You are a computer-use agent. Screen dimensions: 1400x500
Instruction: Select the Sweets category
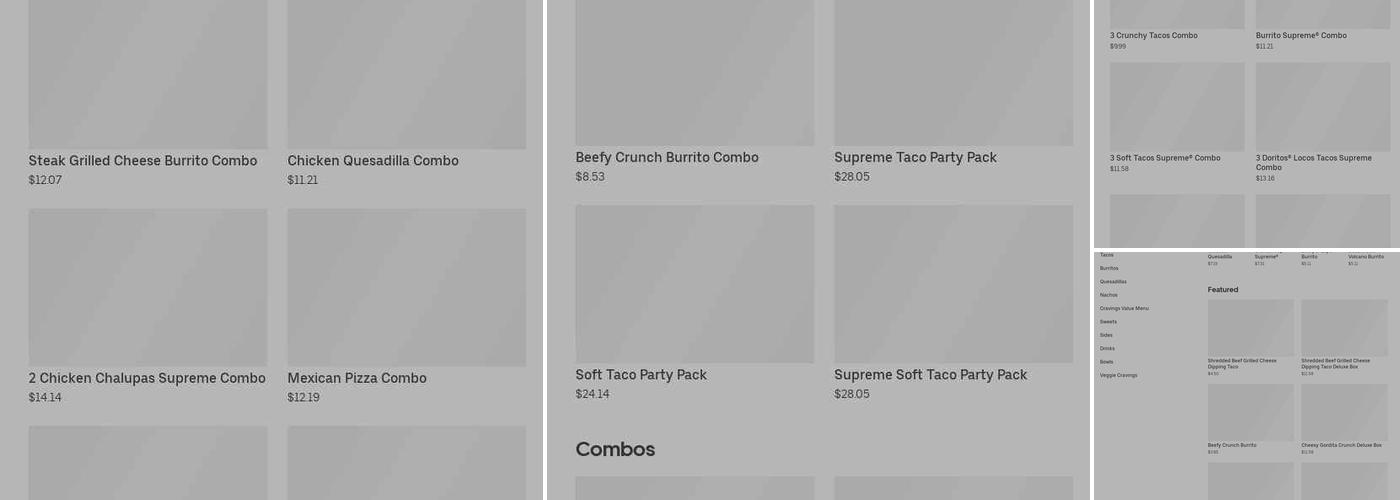1108,322
